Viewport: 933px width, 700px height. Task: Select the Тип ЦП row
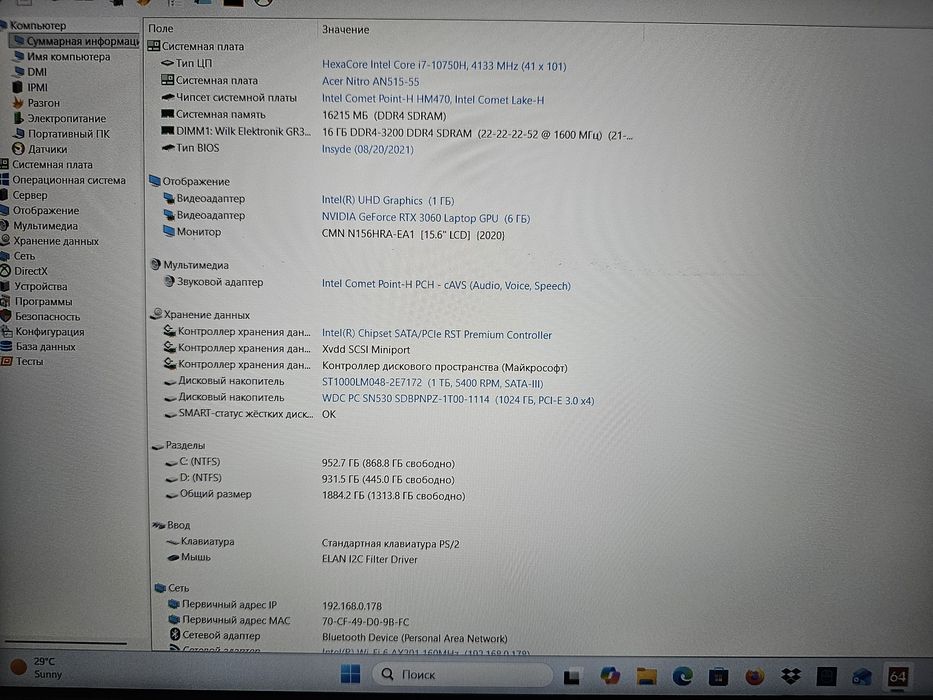(x=363, y=64)
